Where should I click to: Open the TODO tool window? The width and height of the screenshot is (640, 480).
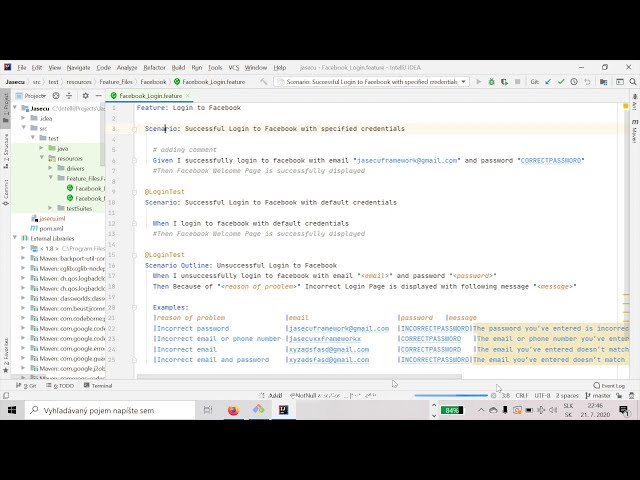60,386
